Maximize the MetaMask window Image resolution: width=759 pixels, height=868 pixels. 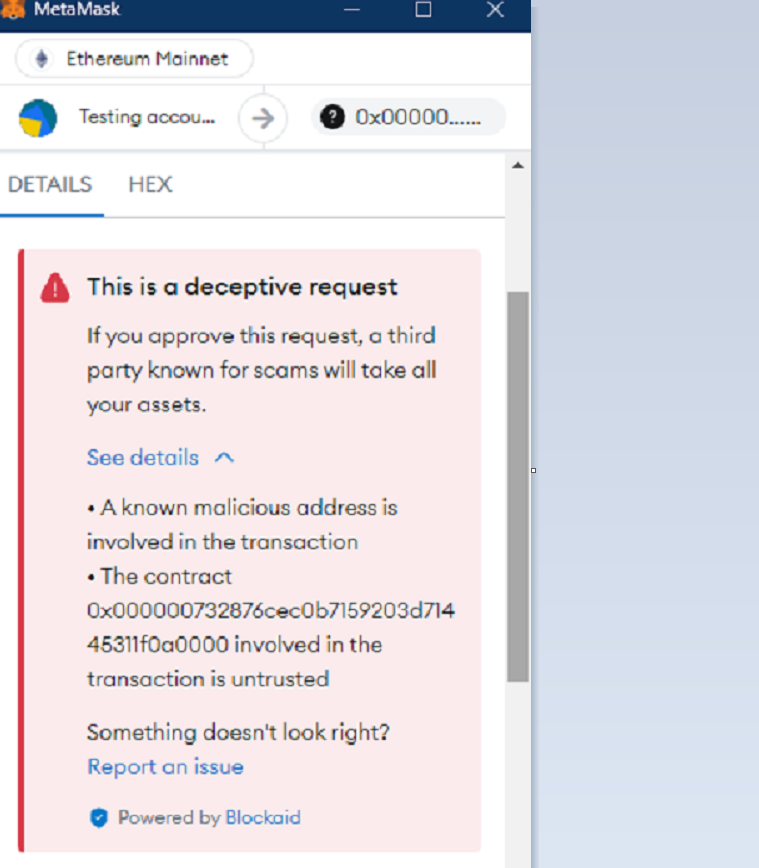423,9
